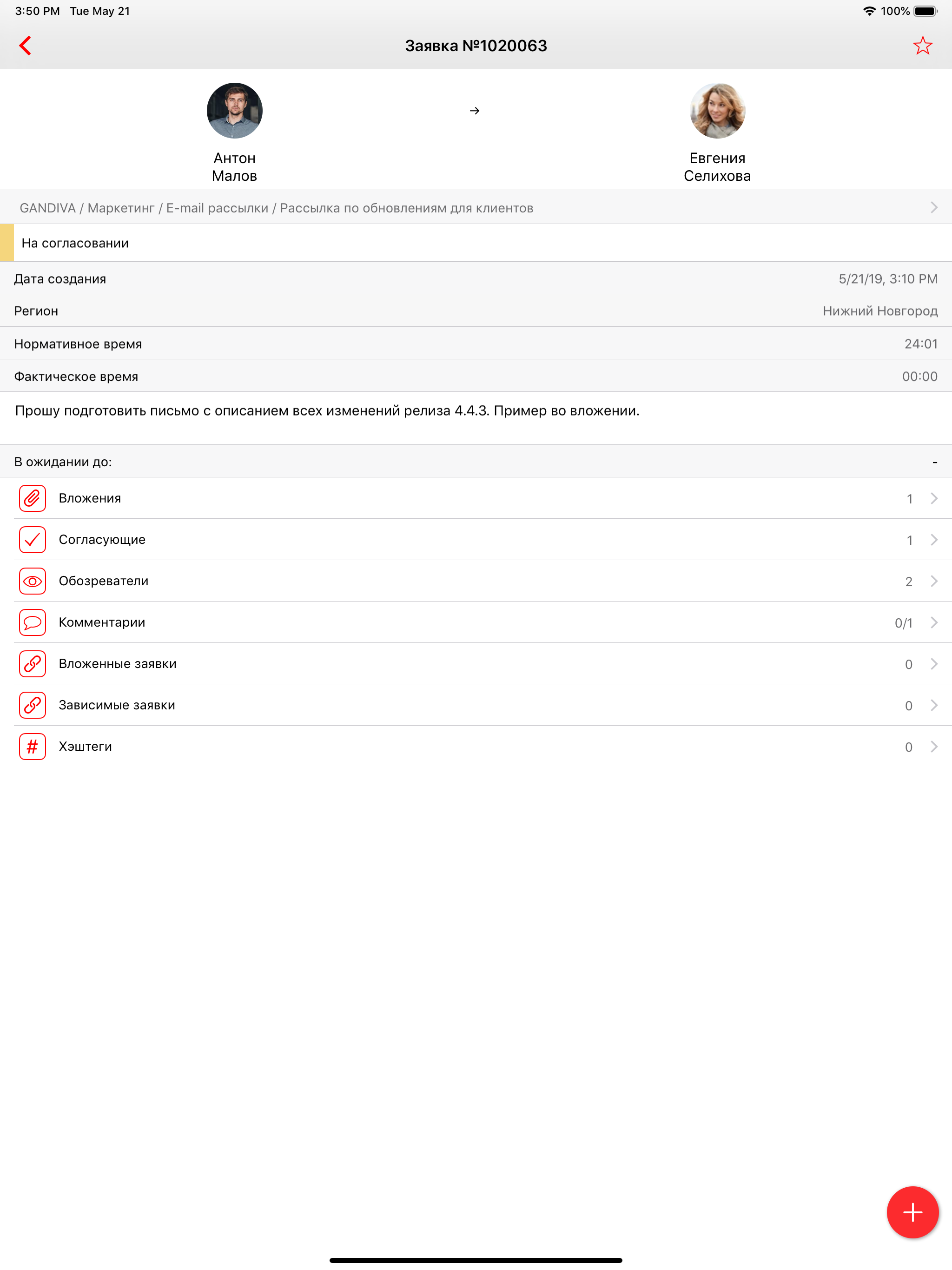Click the Заявка №1020063 title
Image resolution: width=952 pixels, height=1270 pixels.
click(x=476, y=46)
